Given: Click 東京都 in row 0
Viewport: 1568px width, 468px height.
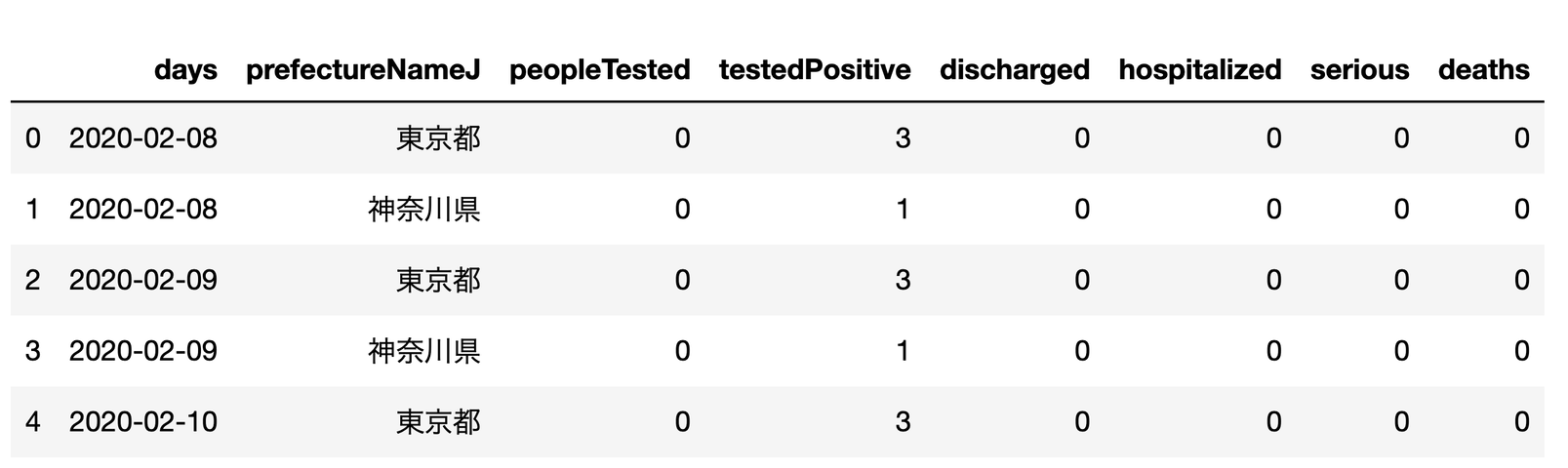Looking at the screenshot, I should [438, 138].
